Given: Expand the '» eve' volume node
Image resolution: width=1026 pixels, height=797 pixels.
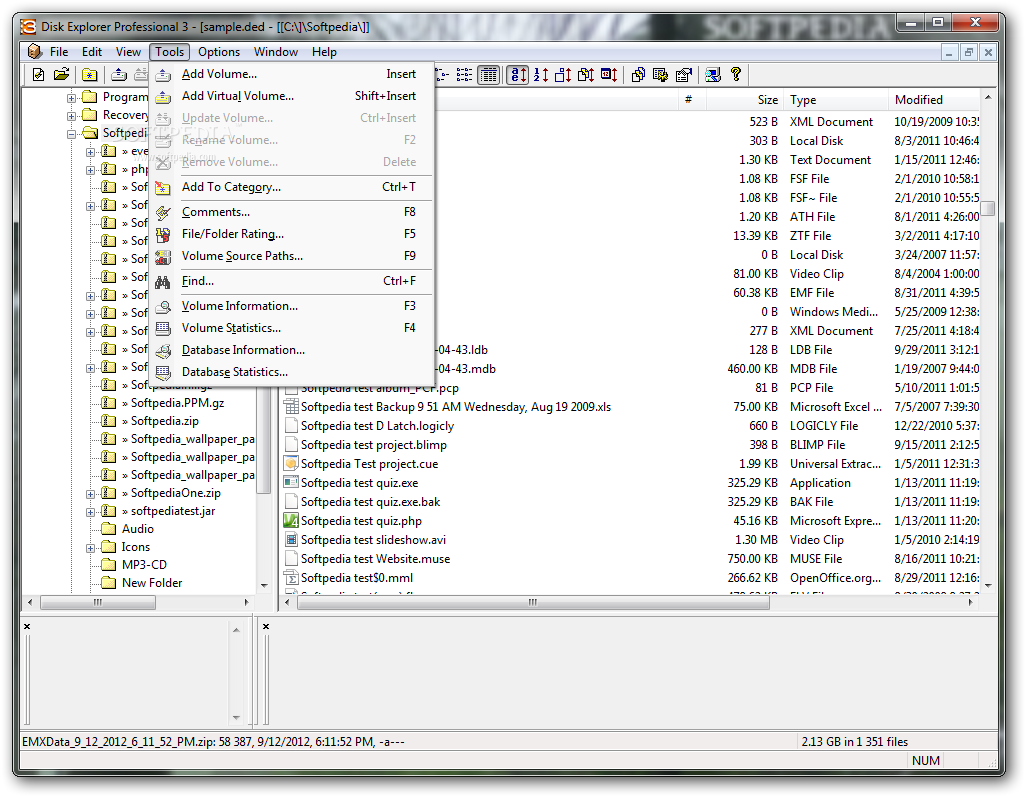Looking at the screenshot, I should point(90,152).
